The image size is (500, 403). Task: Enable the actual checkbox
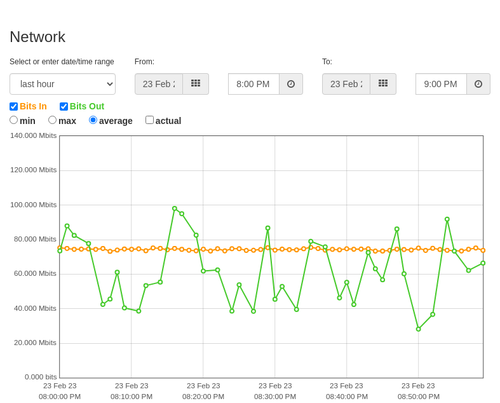pos(149,120)
